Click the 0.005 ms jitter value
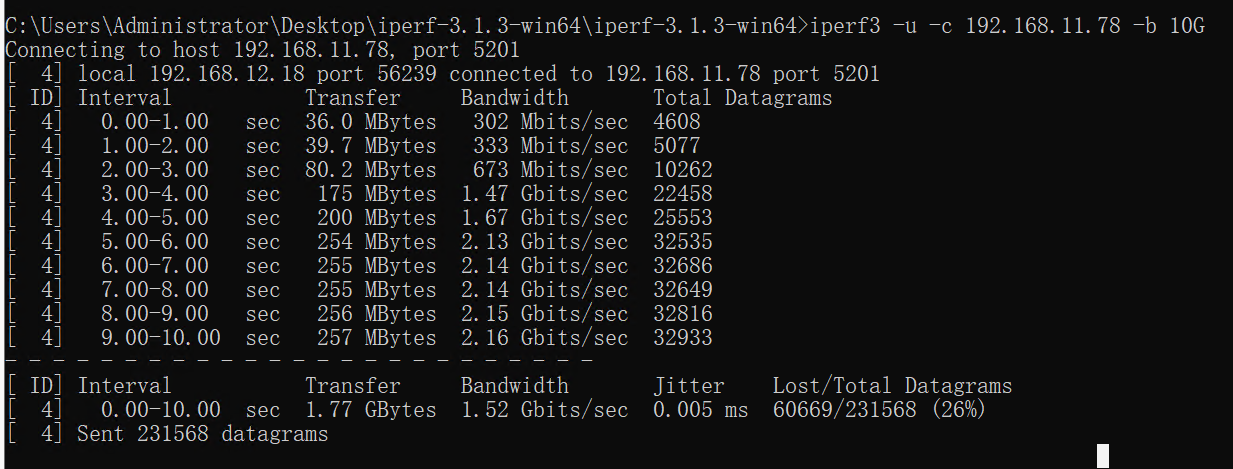The width and height of the screenshot is (1233, 469). [x=701, y=410]
